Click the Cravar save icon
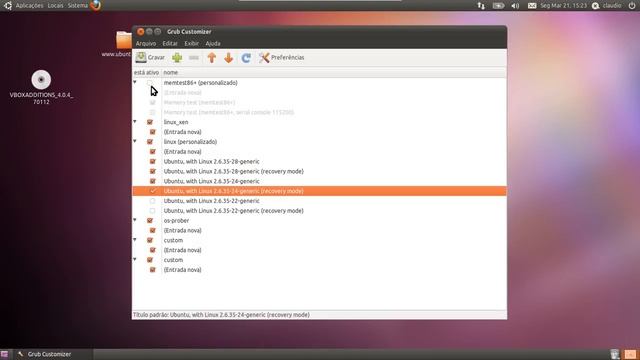Screen dimensions: 640x360 tap(141, 58)
